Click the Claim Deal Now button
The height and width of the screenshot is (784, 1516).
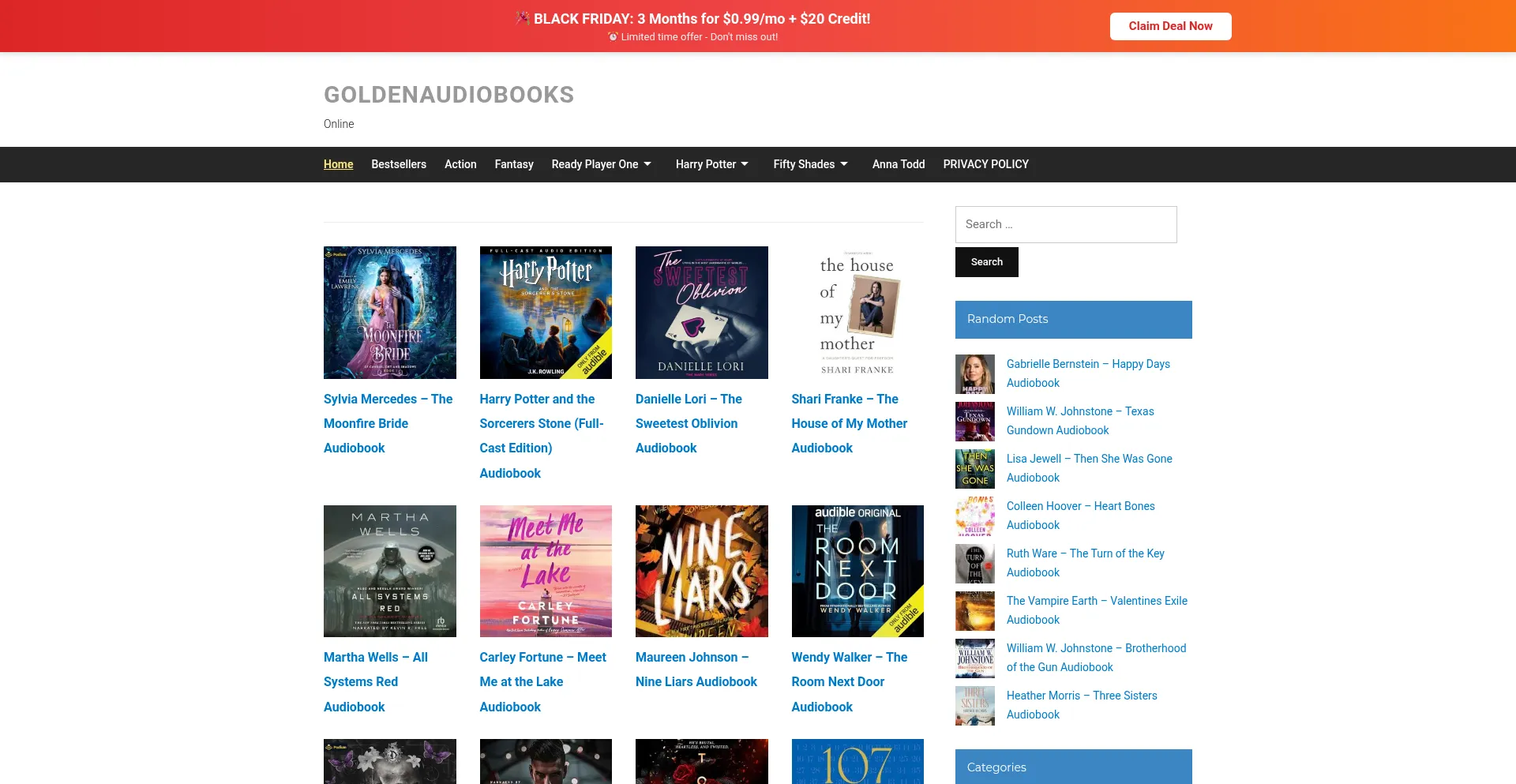click(1170, 26)
